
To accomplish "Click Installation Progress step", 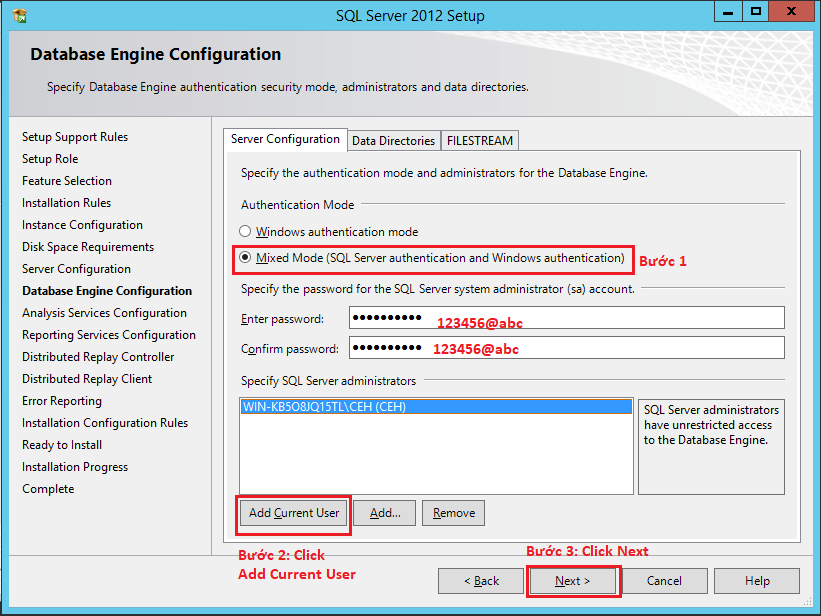I will pyautogui.click(x=75, y=467).
